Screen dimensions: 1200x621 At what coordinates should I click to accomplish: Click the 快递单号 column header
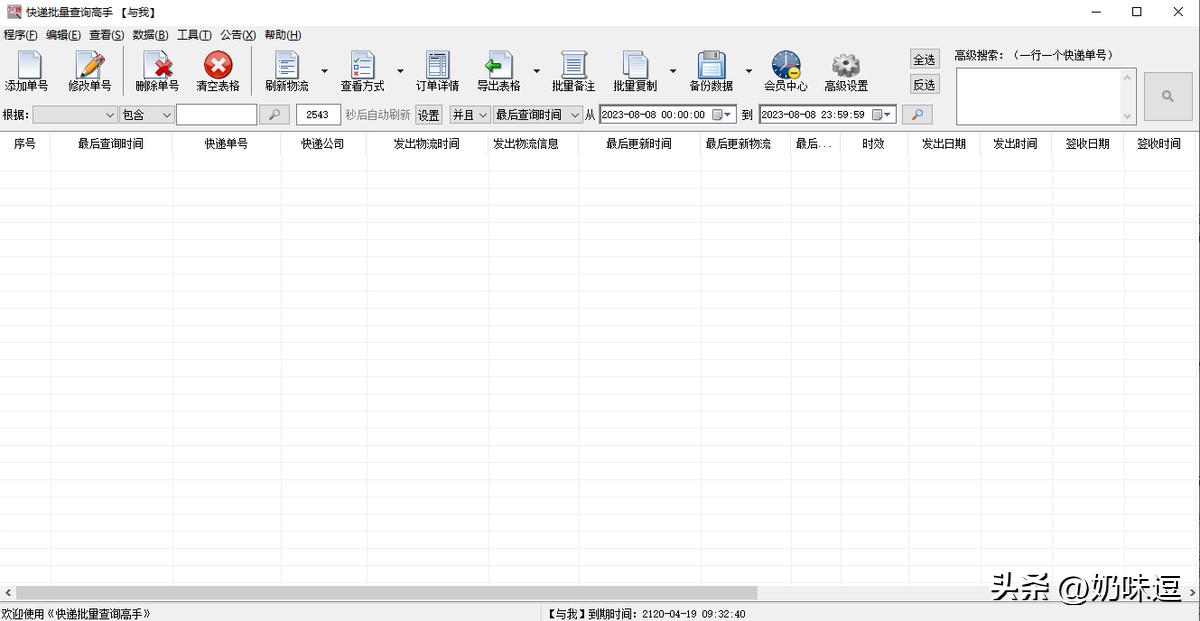pos(227,144)
